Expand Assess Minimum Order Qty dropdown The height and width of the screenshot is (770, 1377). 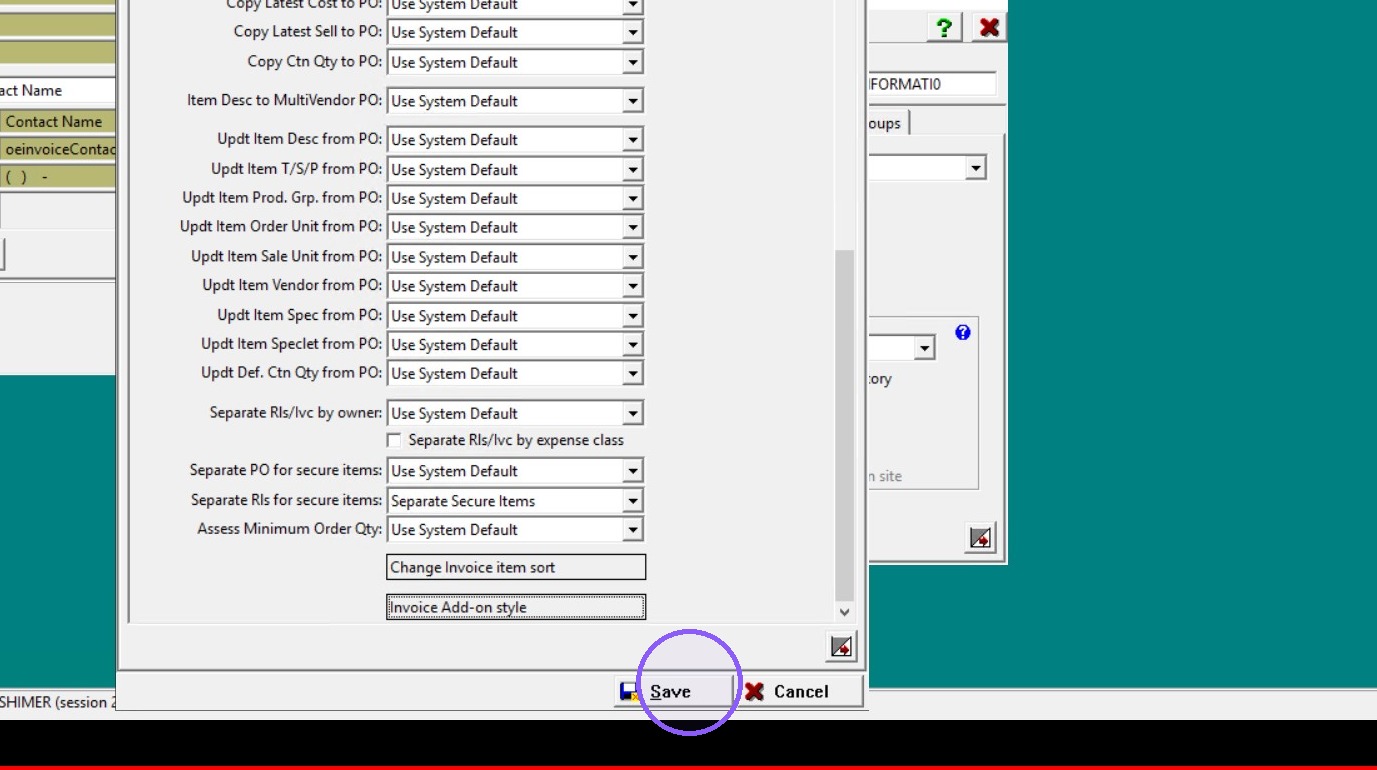[x=632, y=529]
